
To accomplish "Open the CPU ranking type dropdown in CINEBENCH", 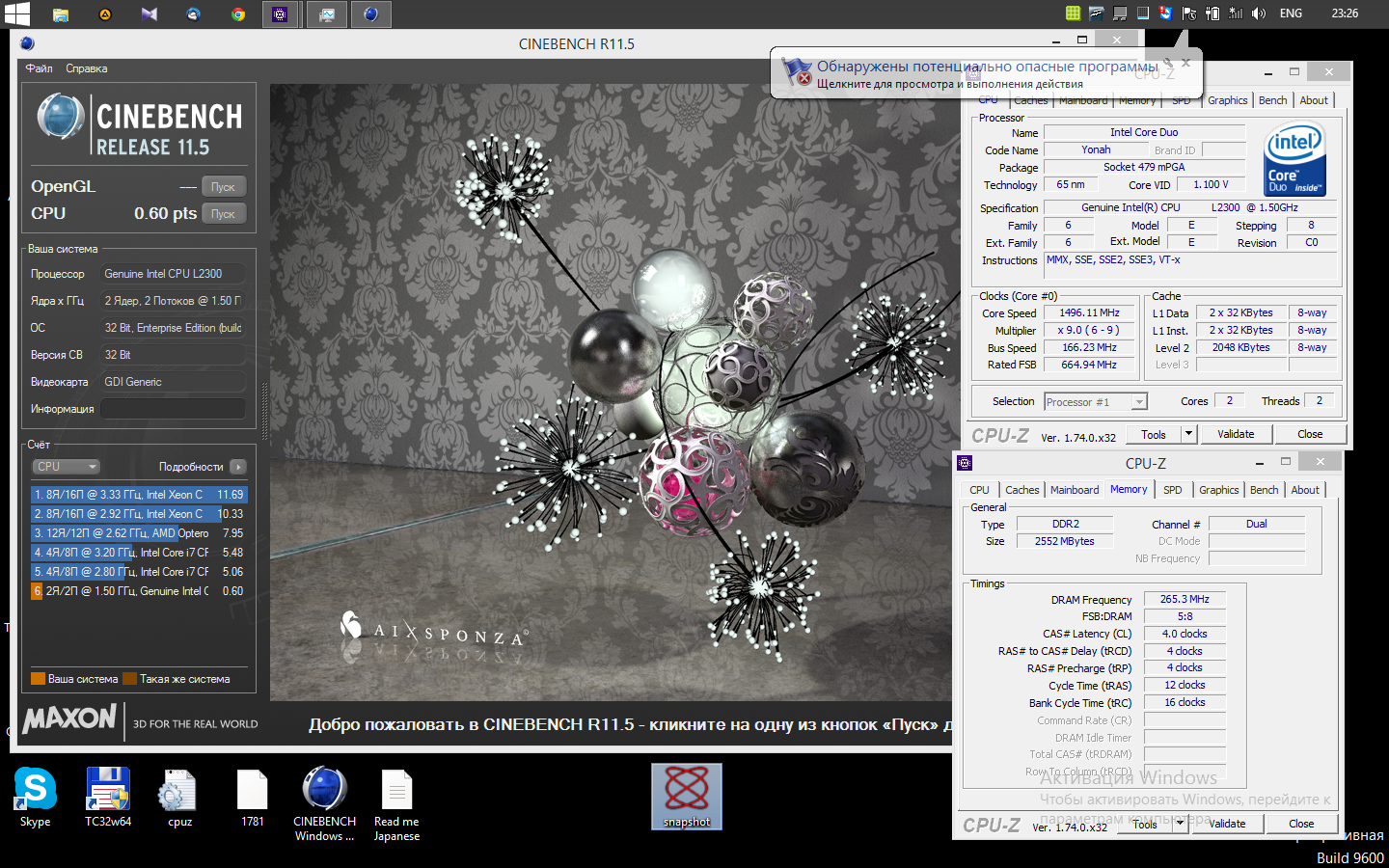I will coord(66,467).
